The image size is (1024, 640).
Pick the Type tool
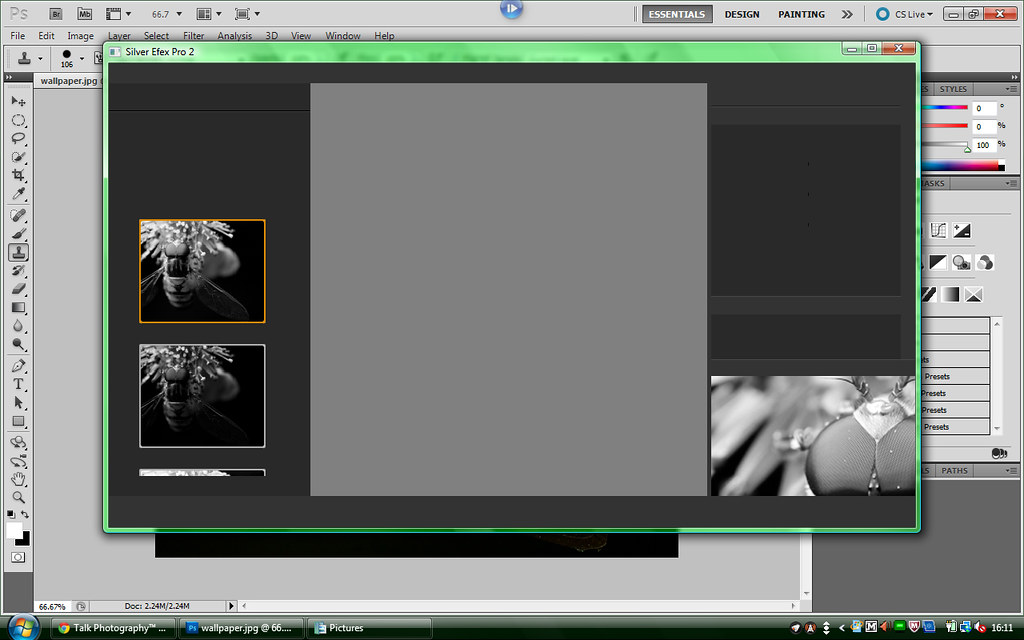18,384
